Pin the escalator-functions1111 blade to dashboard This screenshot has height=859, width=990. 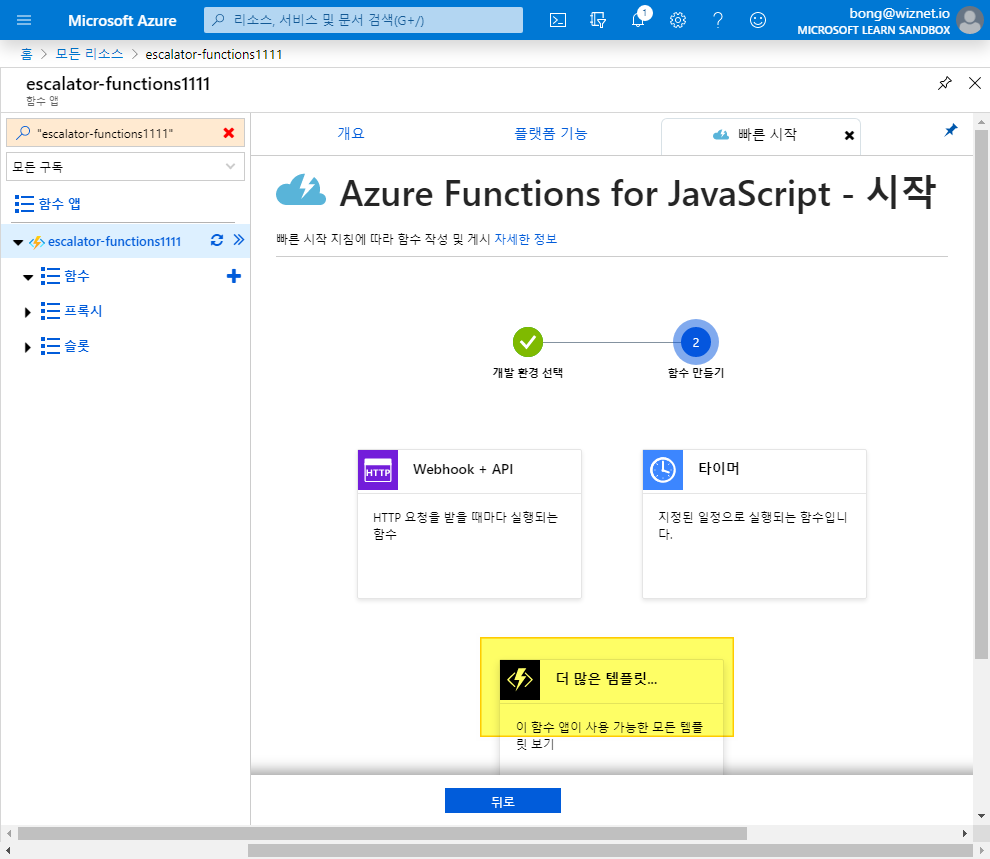pos(945,83)
